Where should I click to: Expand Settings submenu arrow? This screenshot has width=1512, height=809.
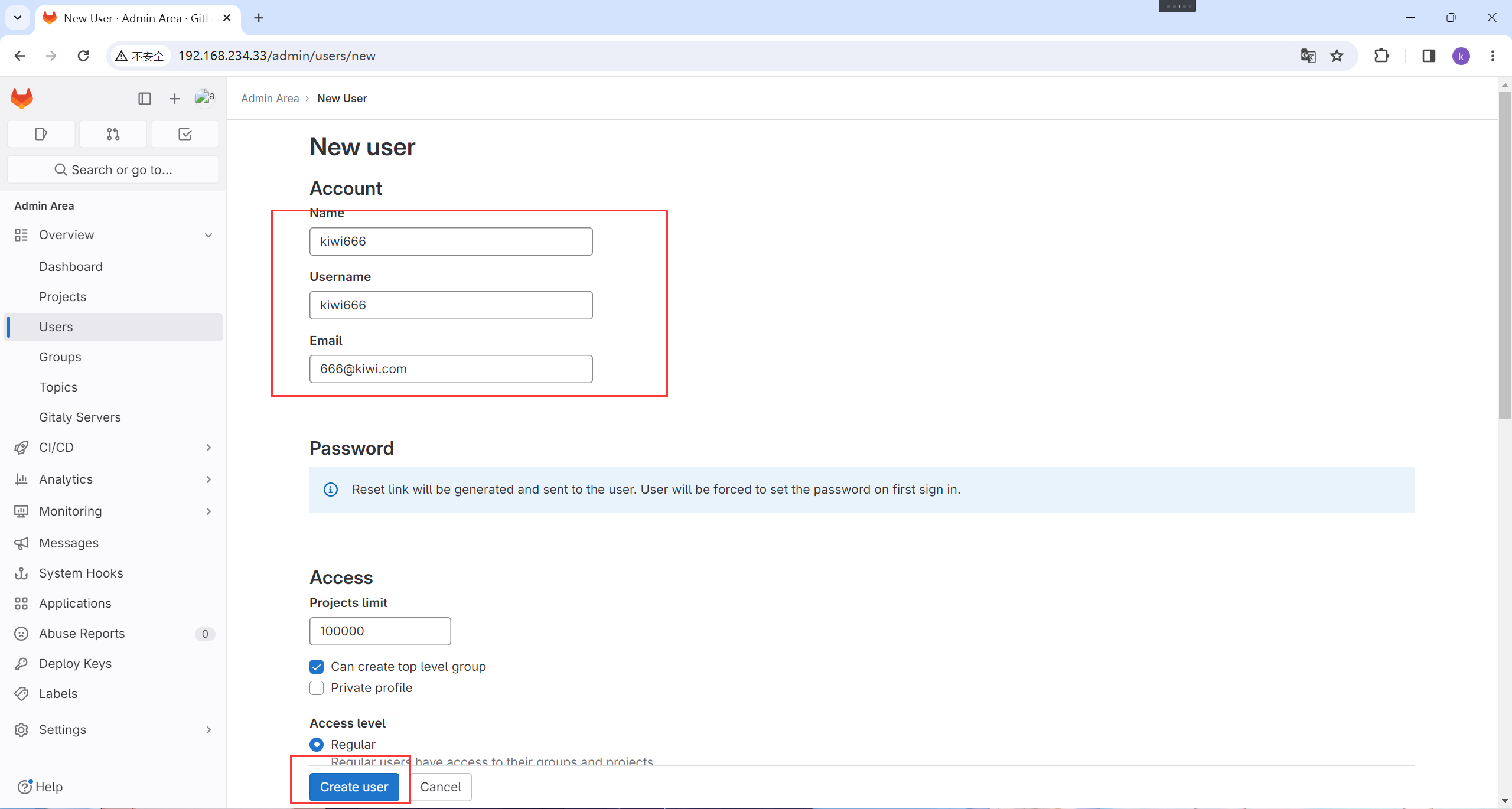tap(210, 729)
